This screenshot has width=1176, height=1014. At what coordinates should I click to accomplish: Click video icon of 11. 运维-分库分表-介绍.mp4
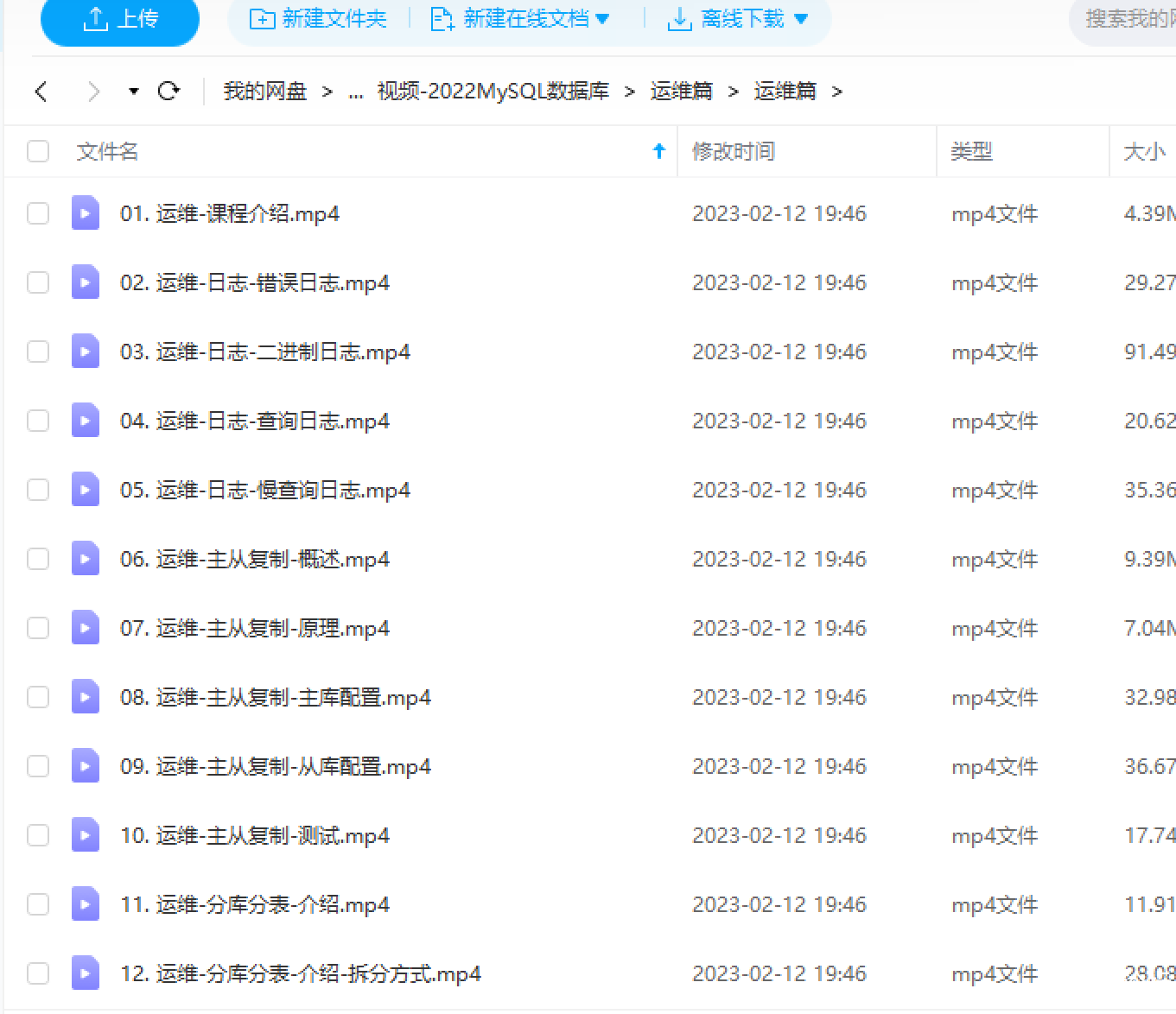point(85,904)
